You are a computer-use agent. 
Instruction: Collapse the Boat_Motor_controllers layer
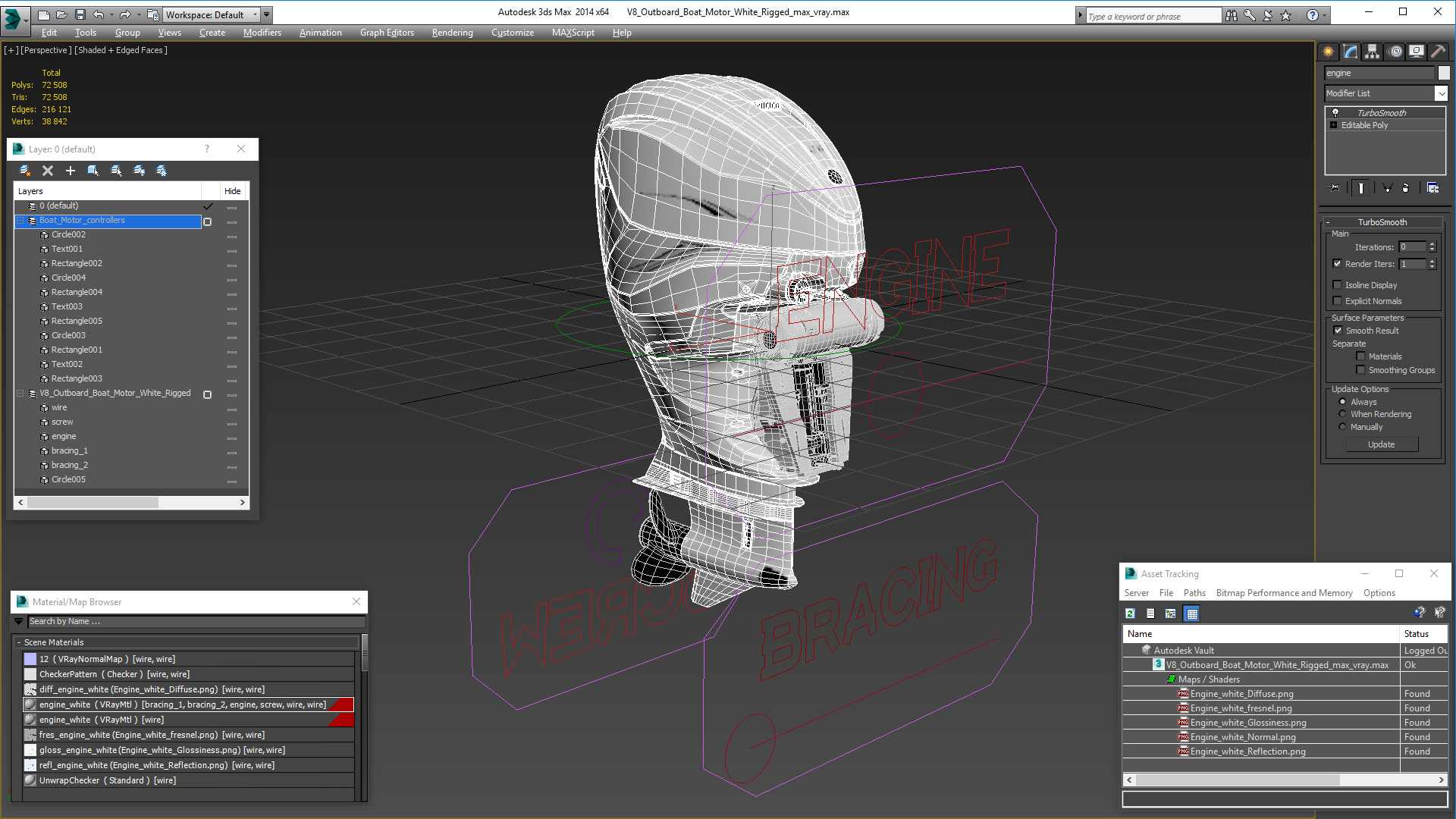[x=20, y=221]
